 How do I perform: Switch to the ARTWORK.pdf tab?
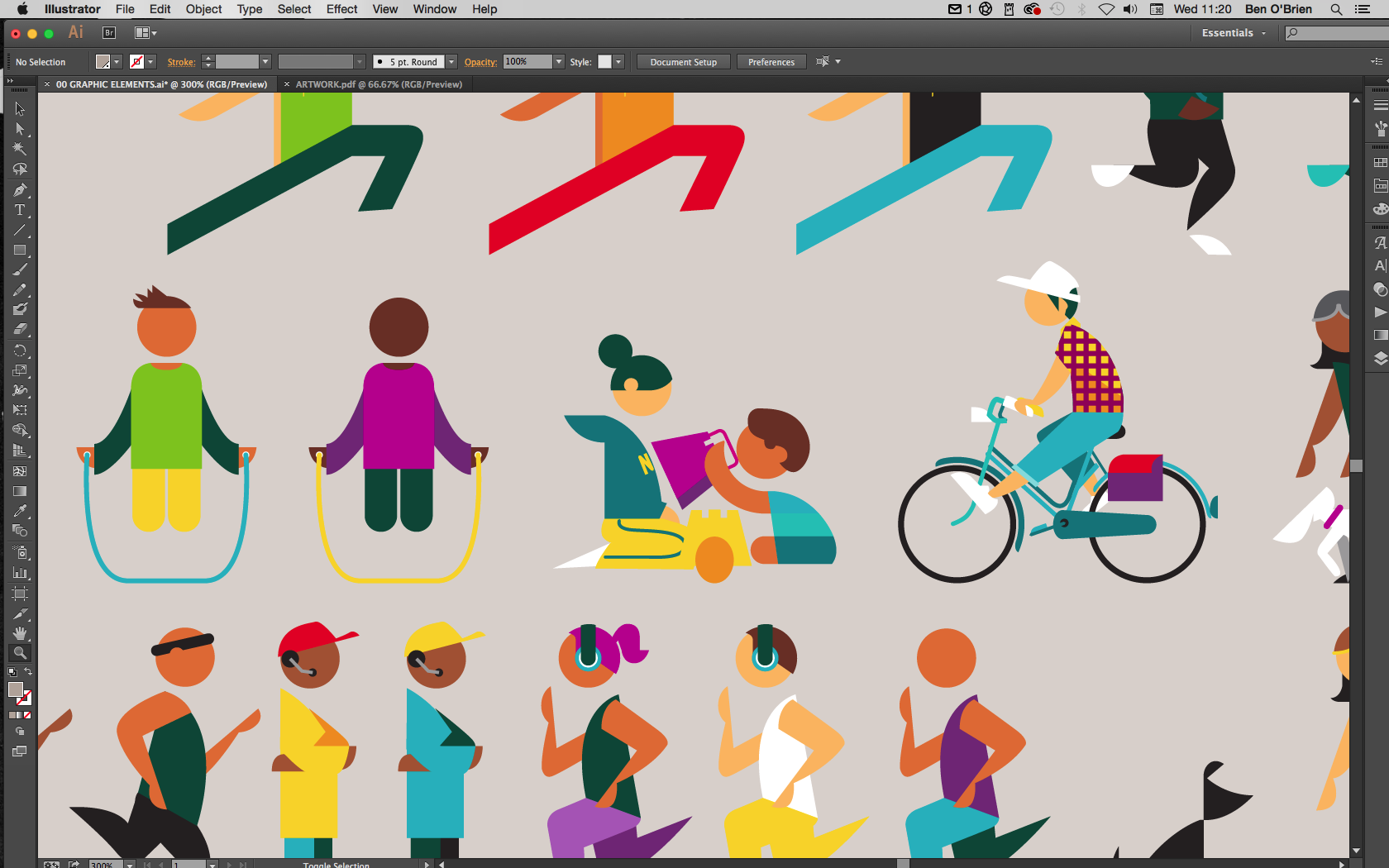click(379, 84)
